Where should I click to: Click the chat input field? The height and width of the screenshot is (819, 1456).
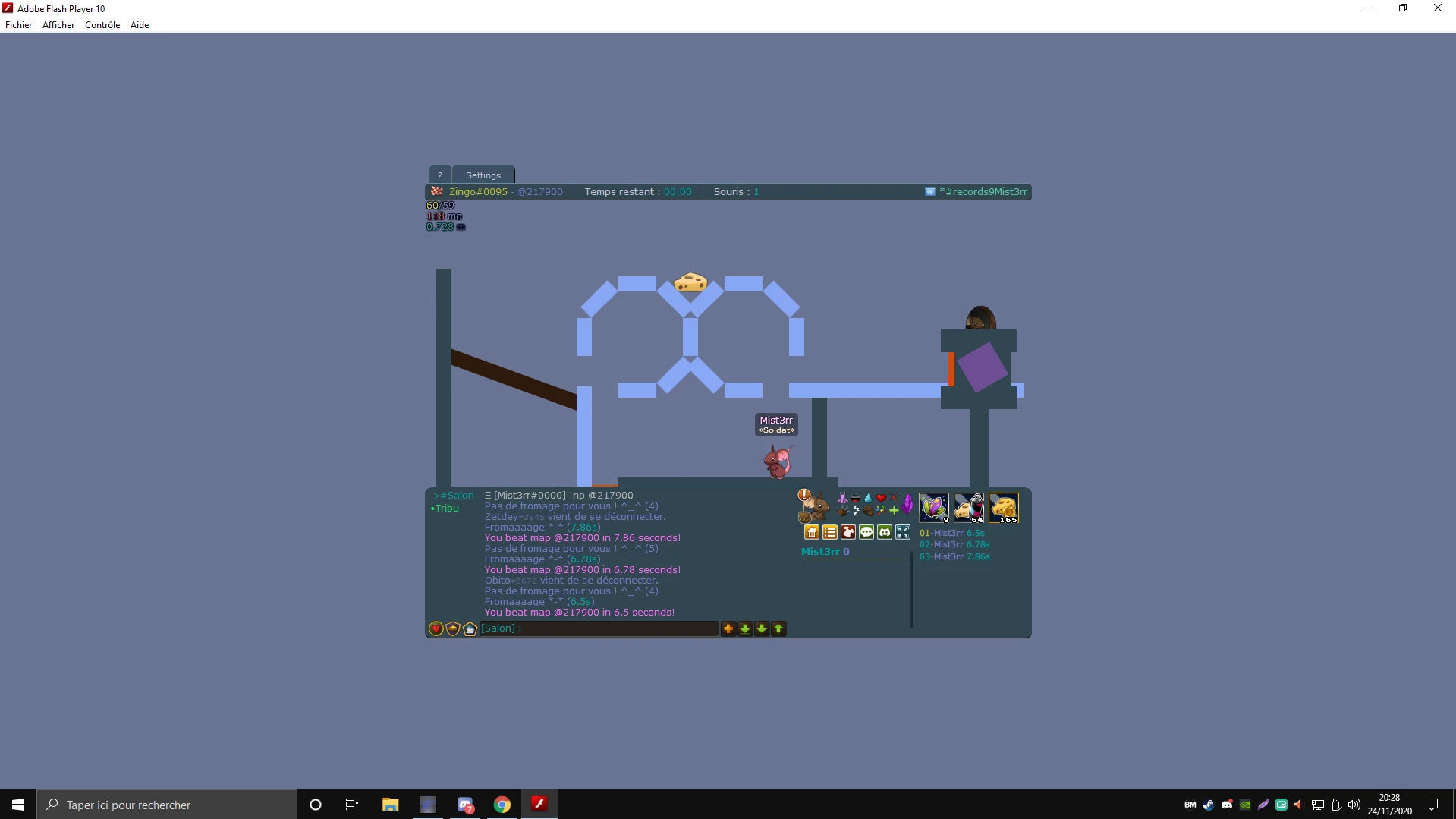599,628
